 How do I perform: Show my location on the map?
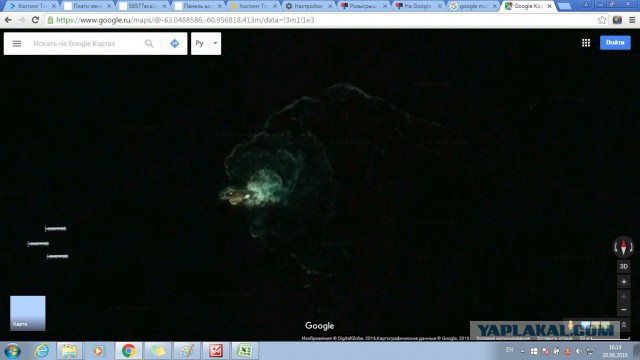coord(624,282)
